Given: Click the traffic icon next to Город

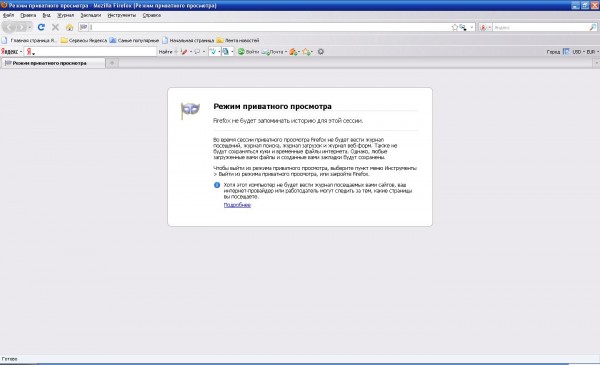Looking at the screenshot, I should tap(566, 52).
